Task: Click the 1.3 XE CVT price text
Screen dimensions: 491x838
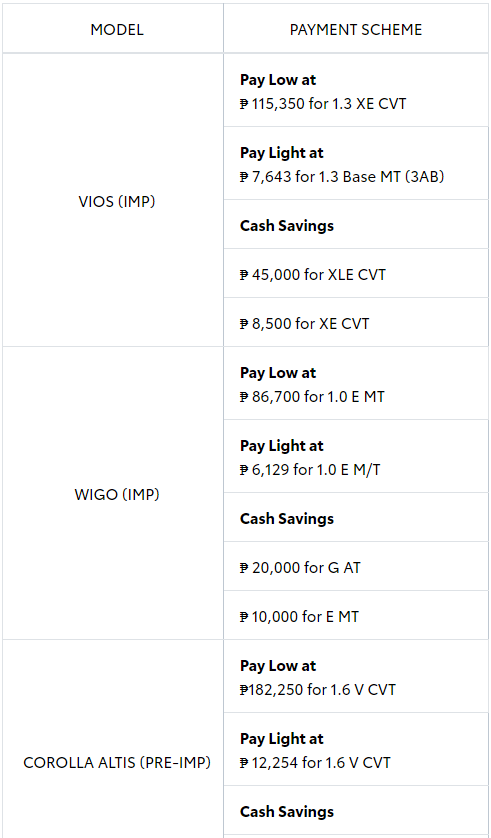Action: [x=323, y=103]
